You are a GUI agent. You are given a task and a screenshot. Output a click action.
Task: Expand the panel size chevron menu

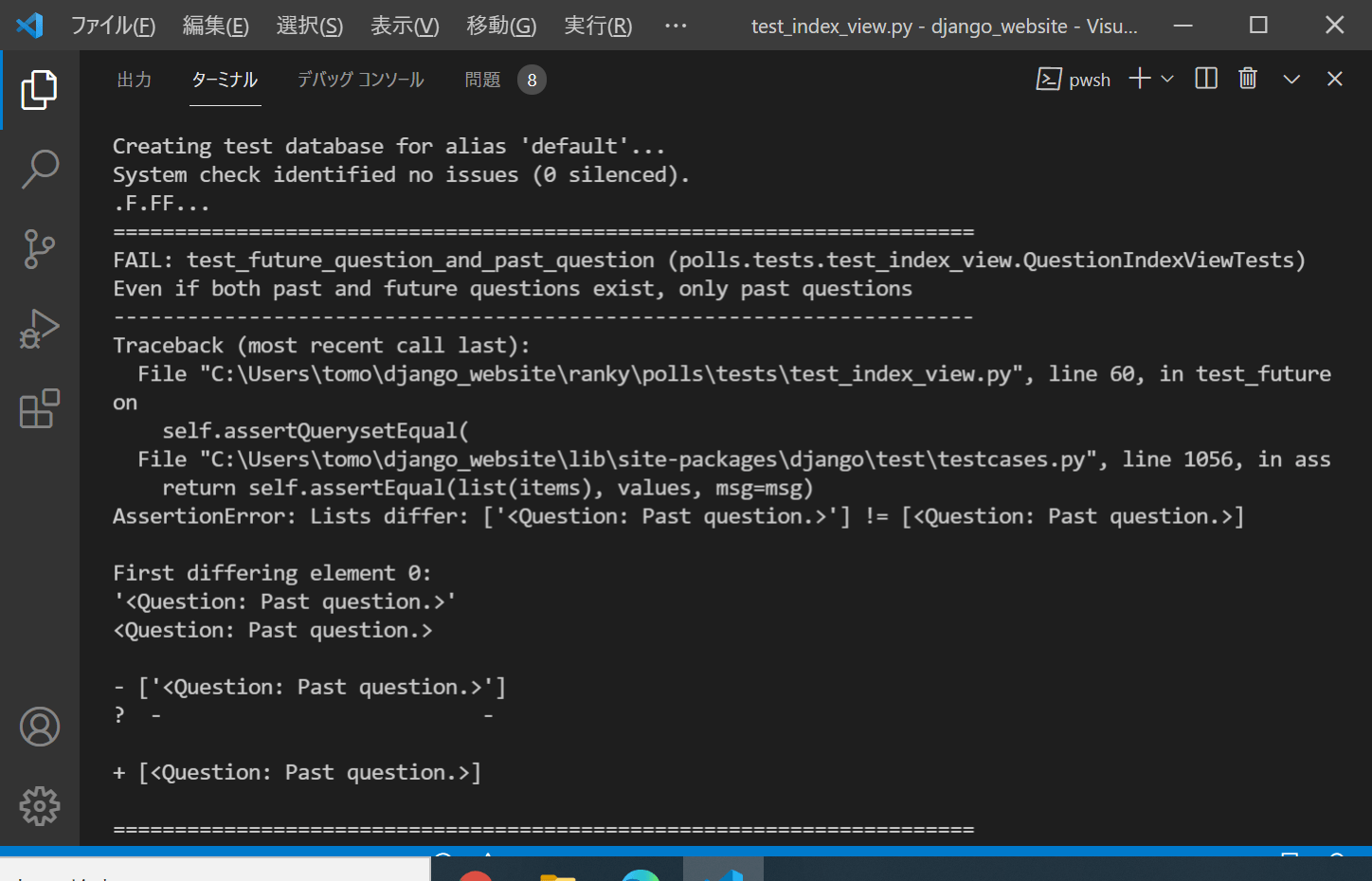click(1291, 79)
